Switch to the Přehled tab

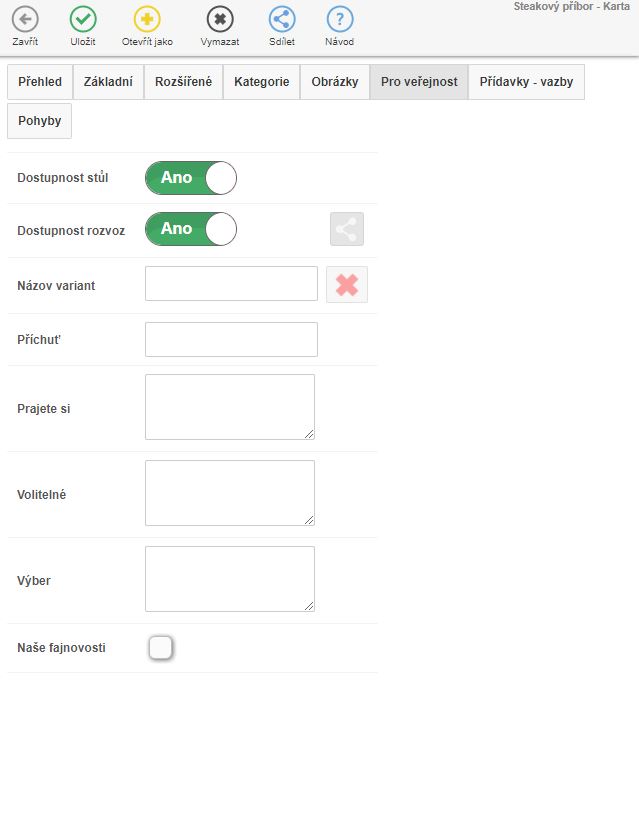coord(40,82)
